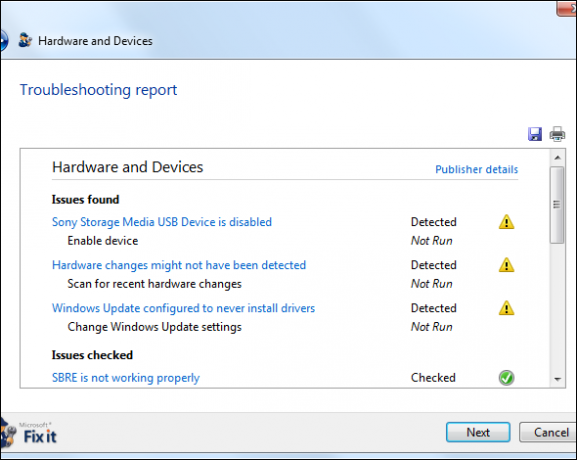Click the Next button
This screenshot has height=460, width=577.
(x=478, y=432)
